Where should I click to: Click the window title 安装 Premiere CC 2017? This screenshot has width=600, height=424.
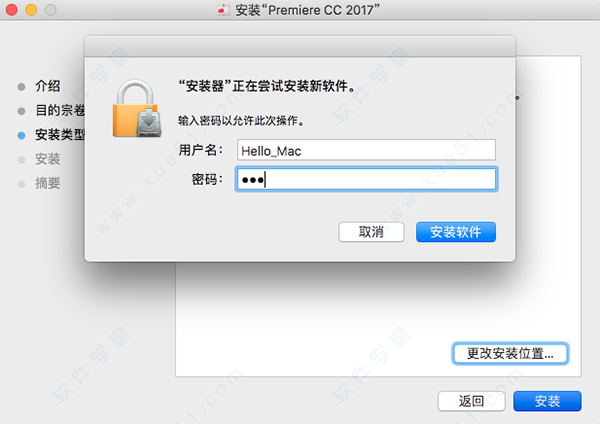tap(308, 10)
